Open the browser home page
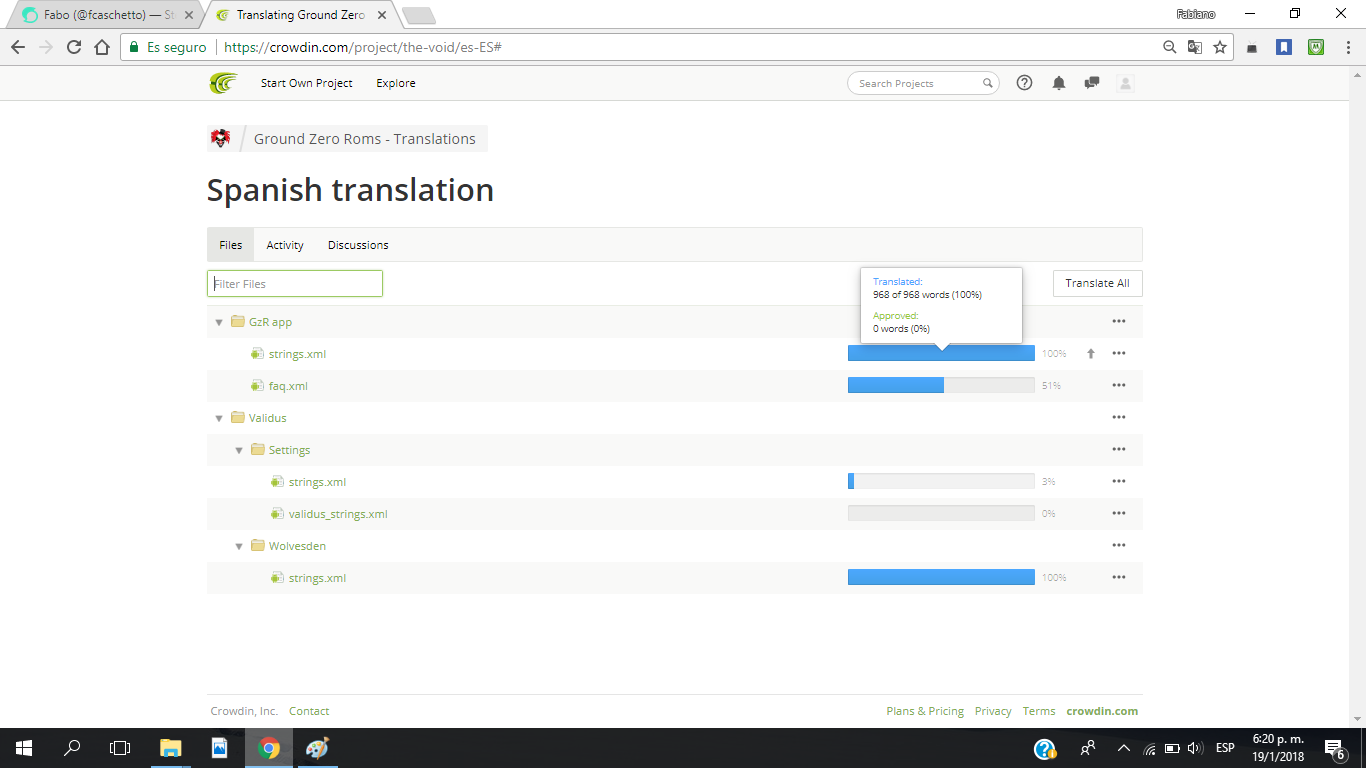Viewport: 1366px width, 768px height. pos(101,47)
